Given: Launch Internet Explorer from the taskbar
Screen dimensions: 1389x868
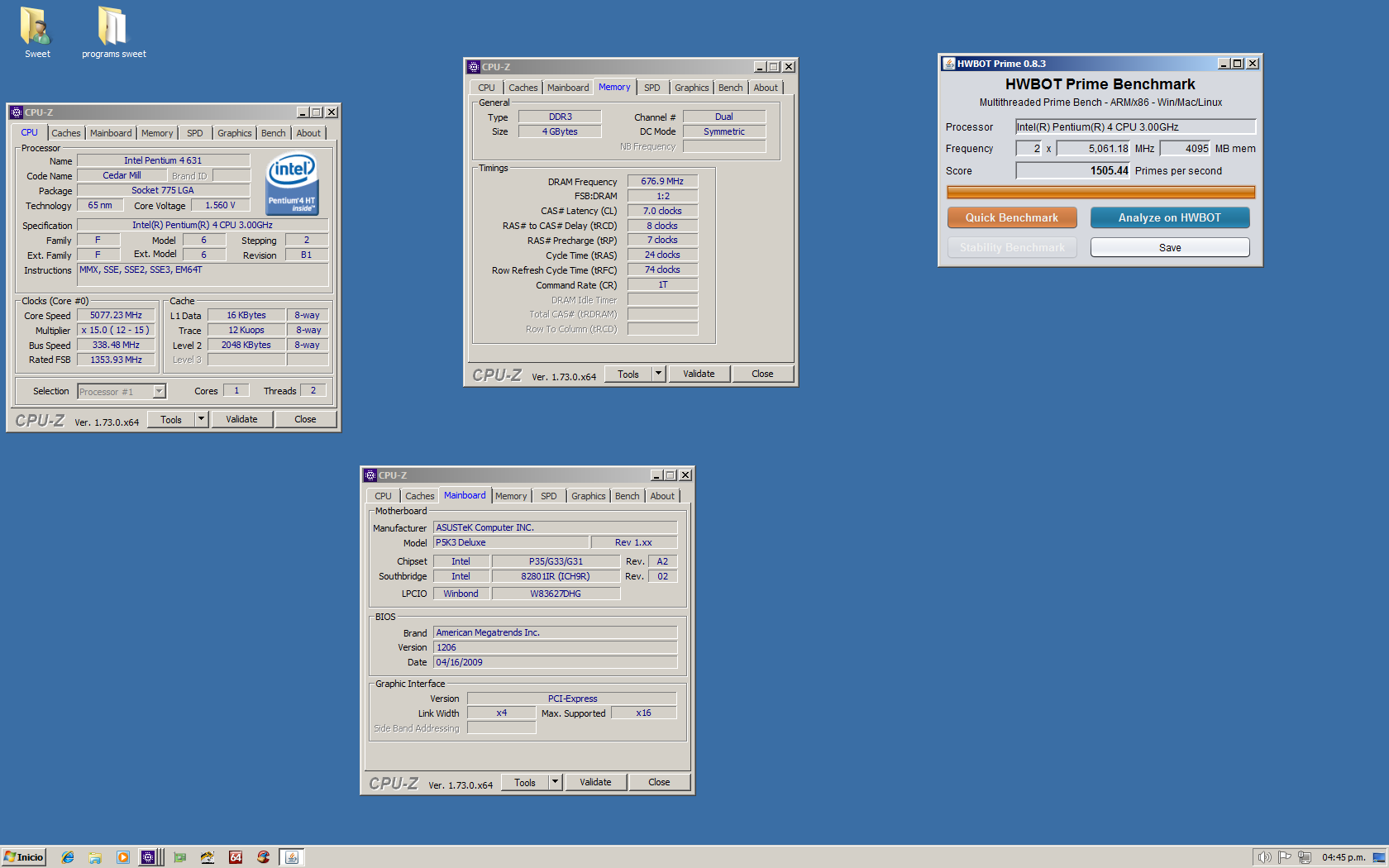Looking at the screenshot, I should click(68, 857).
